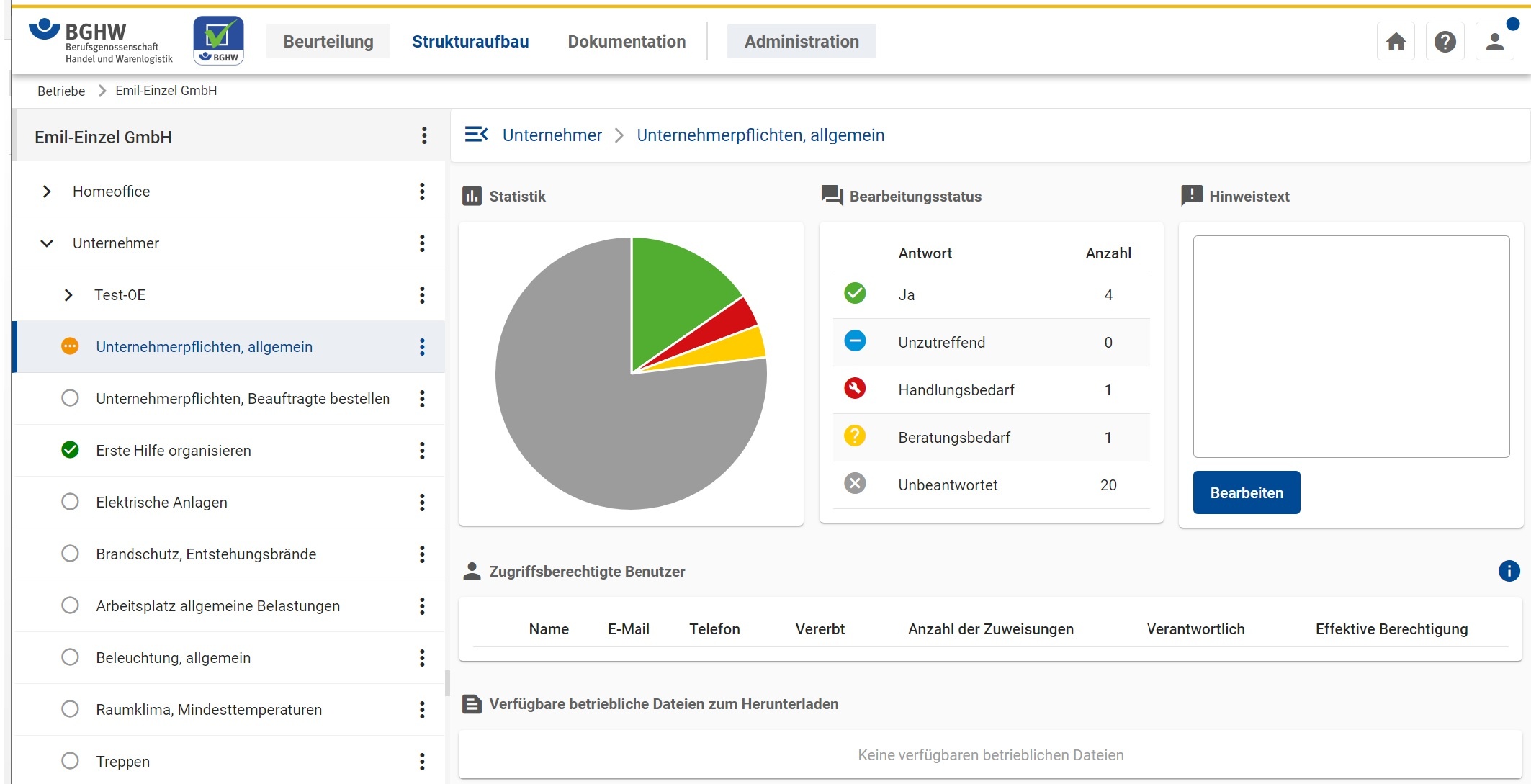Image resolution: width=1531 pixels, height=784 pixels.
Task: Expand the Test-OE tree node
Action: coord(68,295)
